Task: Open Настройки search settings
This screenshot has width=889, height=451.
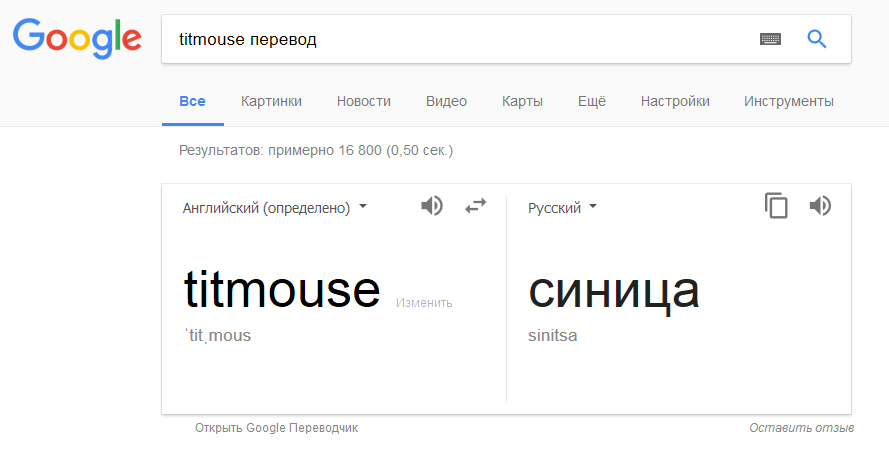Action: coord(675,101)
